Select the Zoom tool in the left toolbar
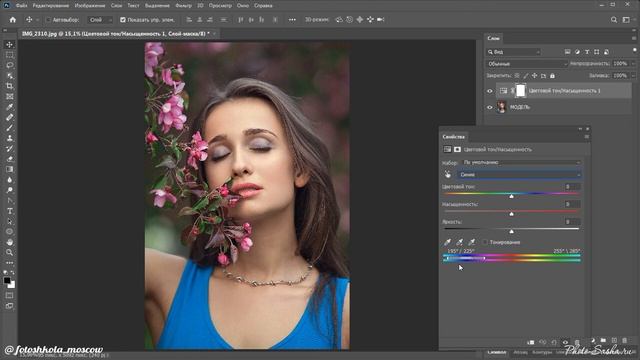The image size is (640, 360). tap(9, 253)
